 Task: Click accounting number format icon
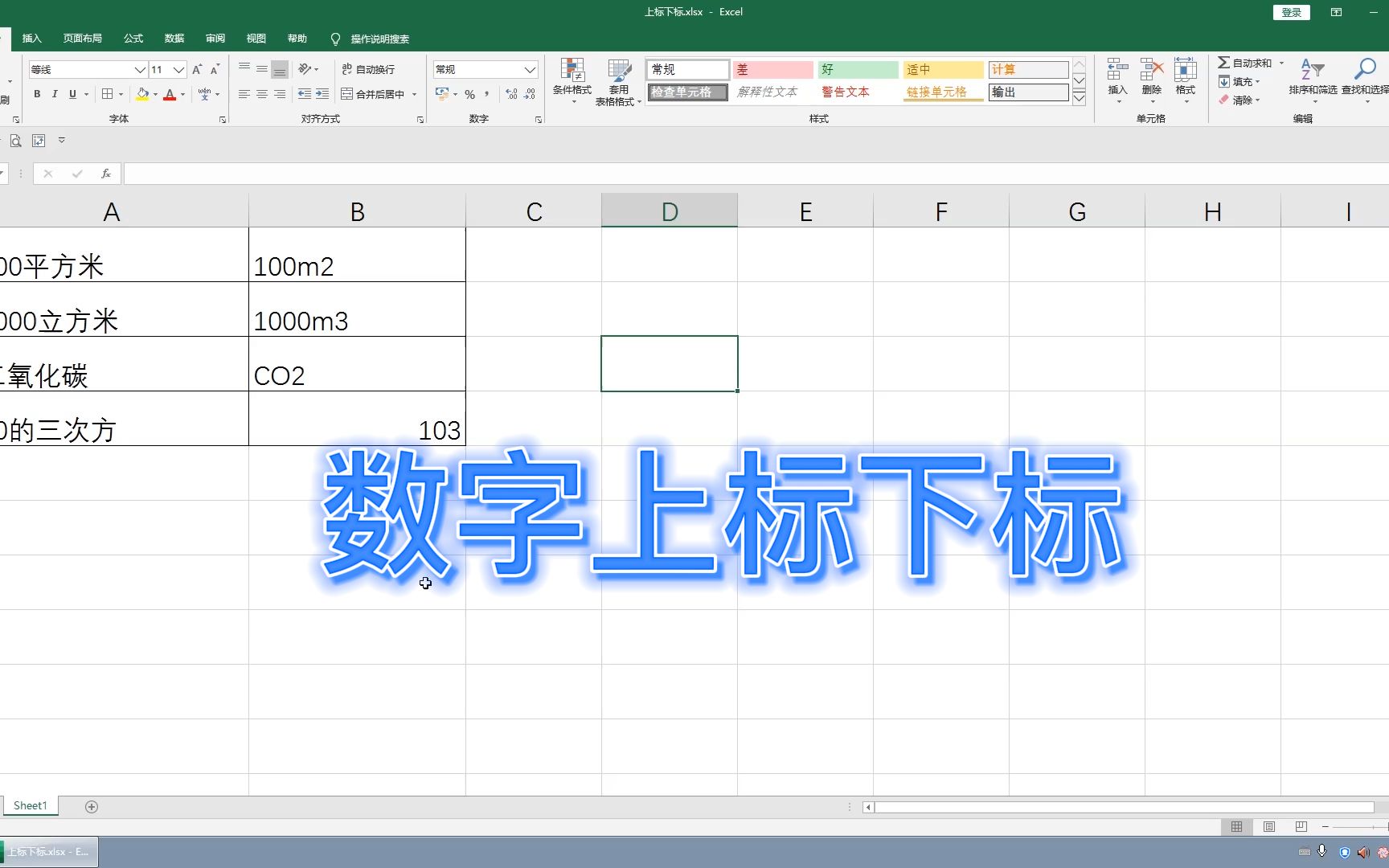pyautogui.click(x=442, y=94)
